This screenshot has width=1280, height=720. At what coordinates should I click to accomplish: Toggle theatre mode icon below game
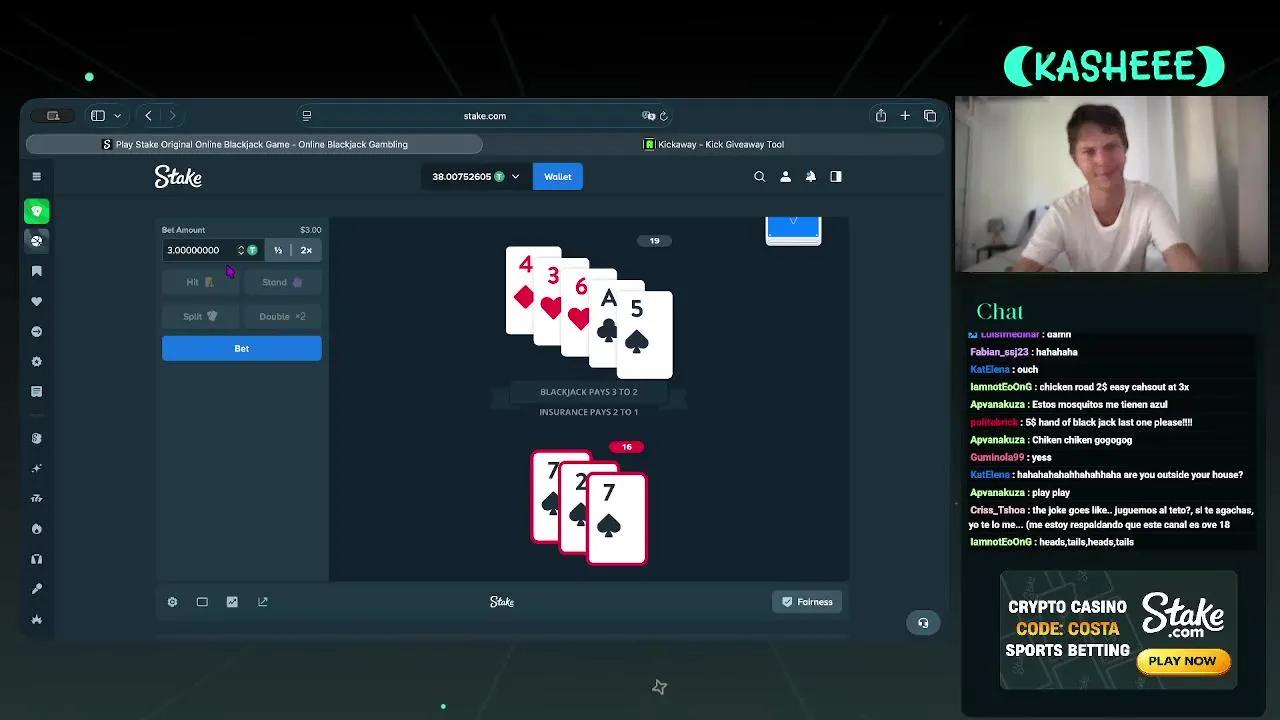pyautogui.click(x=202, y=602)
